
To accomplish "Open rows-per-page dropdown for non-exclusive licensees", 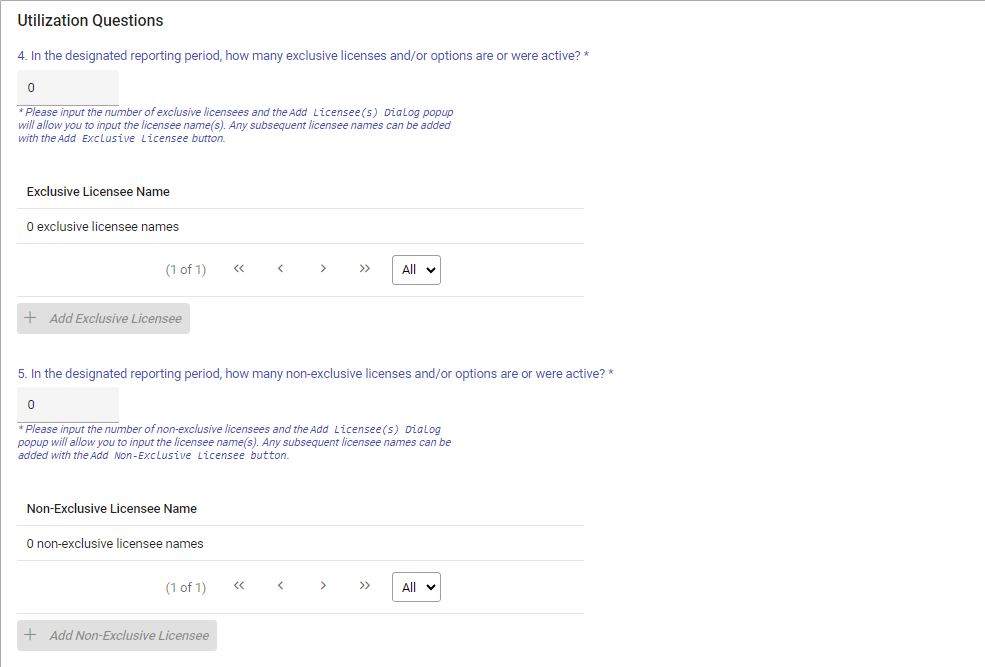I will (416, 587).
